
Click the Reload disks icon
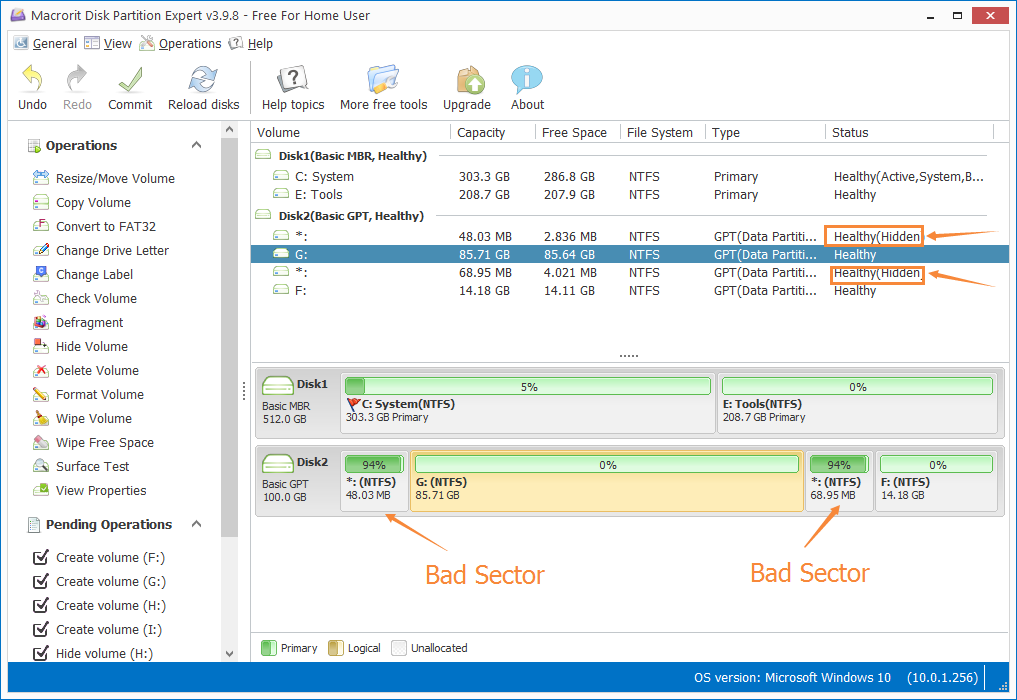[x=203, y=80]
